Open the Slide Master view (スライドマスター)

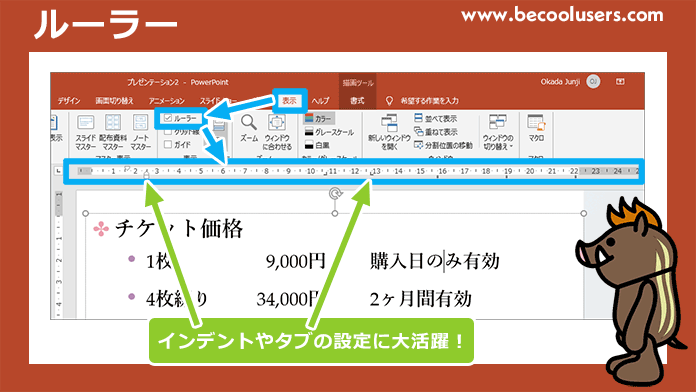coord(85,132)
